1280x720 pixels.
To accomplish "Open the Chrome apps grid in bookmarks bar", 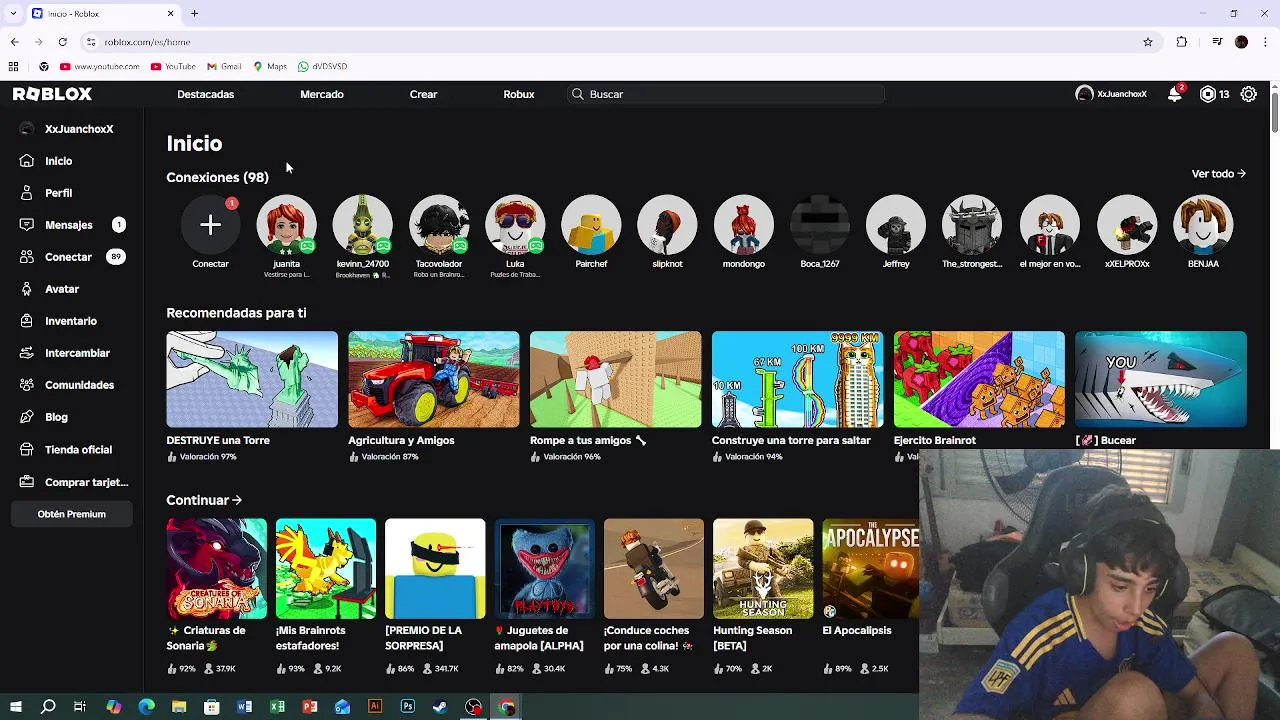I will tap(13, 67).
